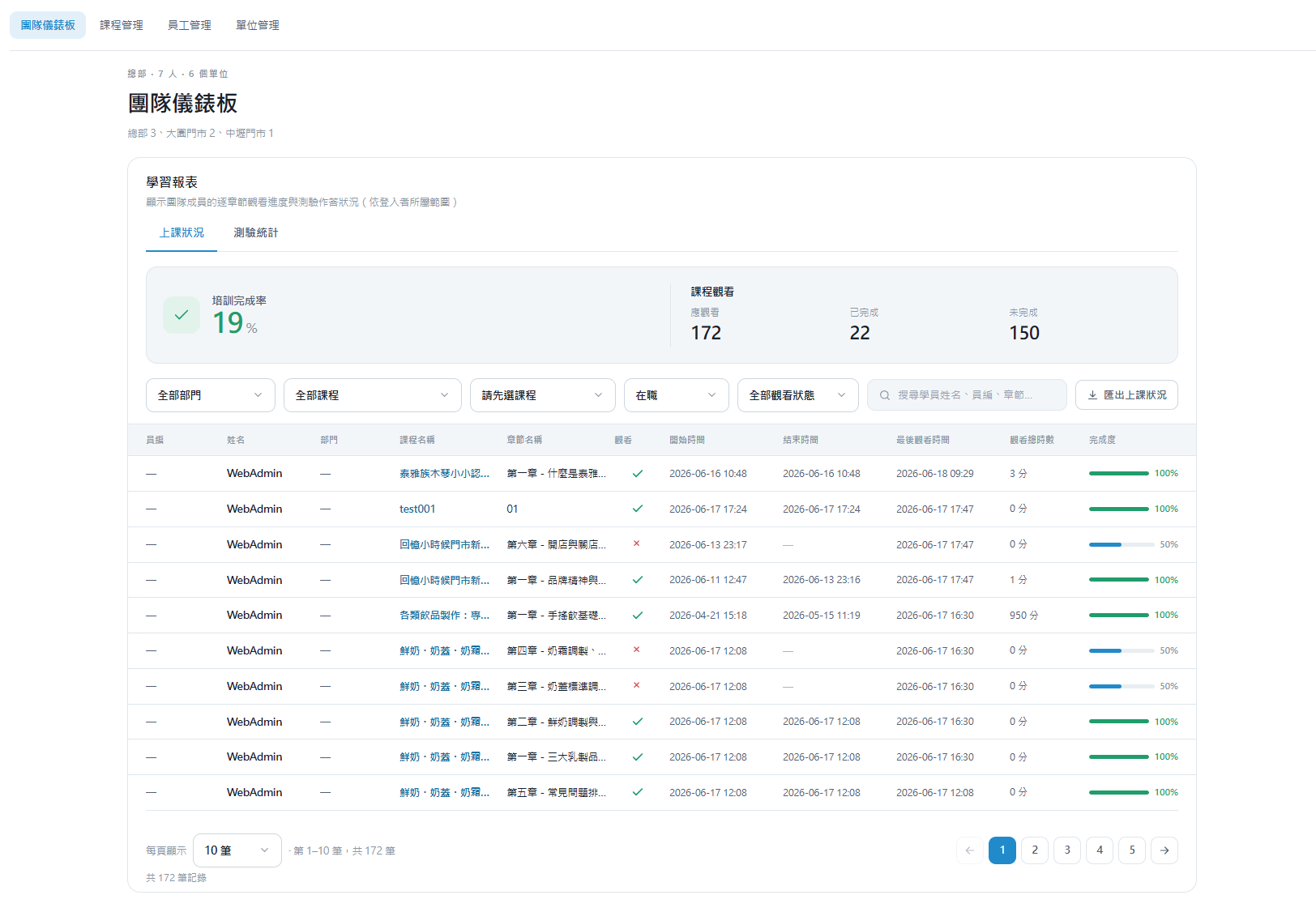Focus the 搜尋學員姓名 search field
The image size is (1316, 912).
click(967, 395)
